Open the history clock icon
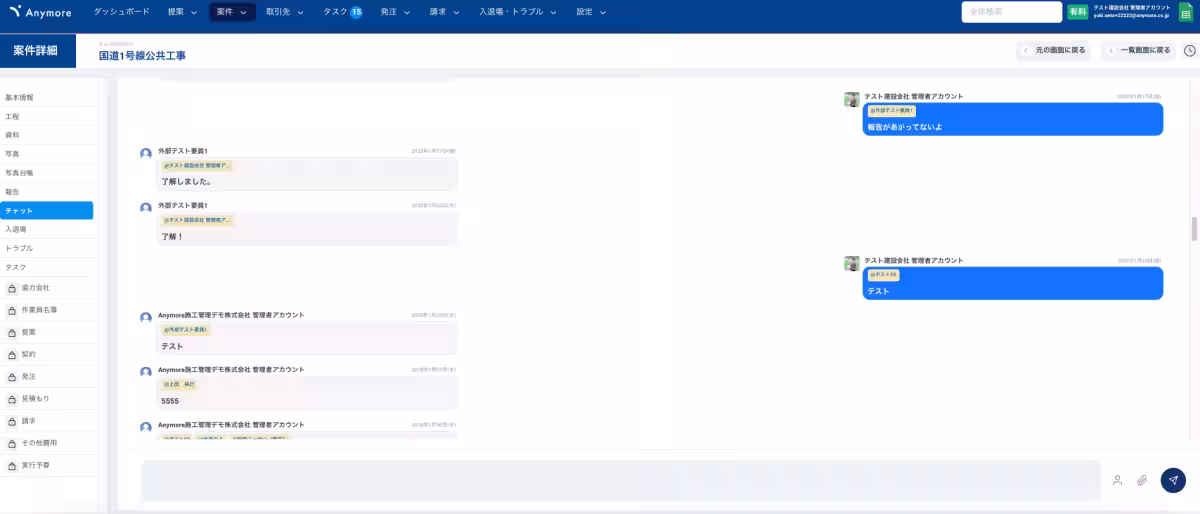 (1189, 50)
